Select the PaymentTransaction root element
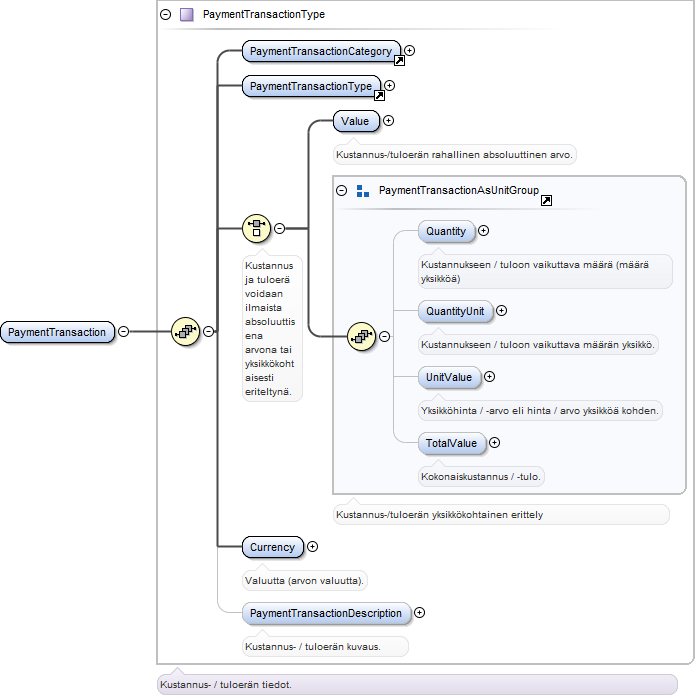Screen dimensions: 696x698 coord(57,332)
